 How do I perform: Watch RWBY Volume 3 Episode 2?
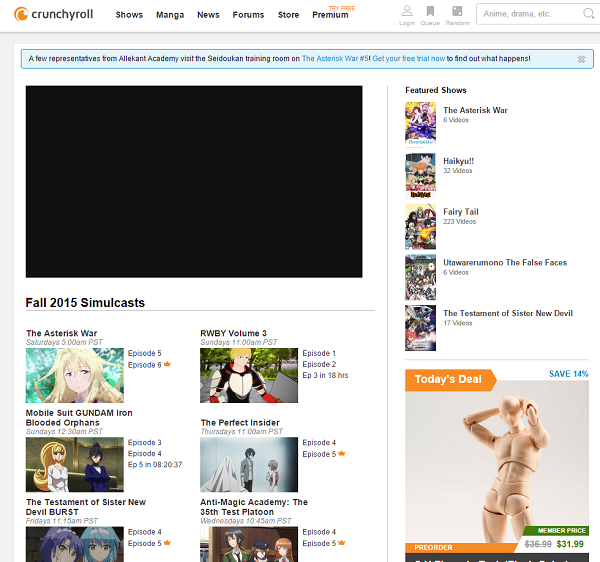[x=319, y=364]
